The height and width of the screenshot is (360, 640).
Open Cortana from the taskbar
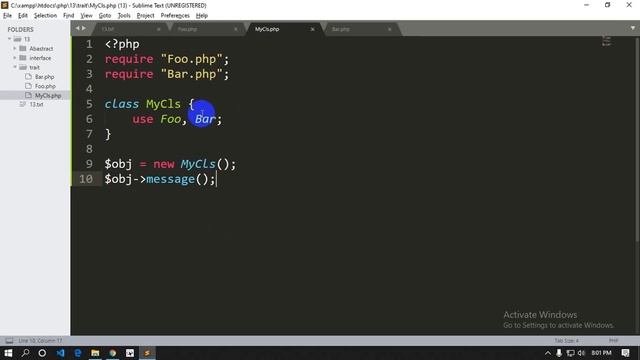click(x=42, y=353)
